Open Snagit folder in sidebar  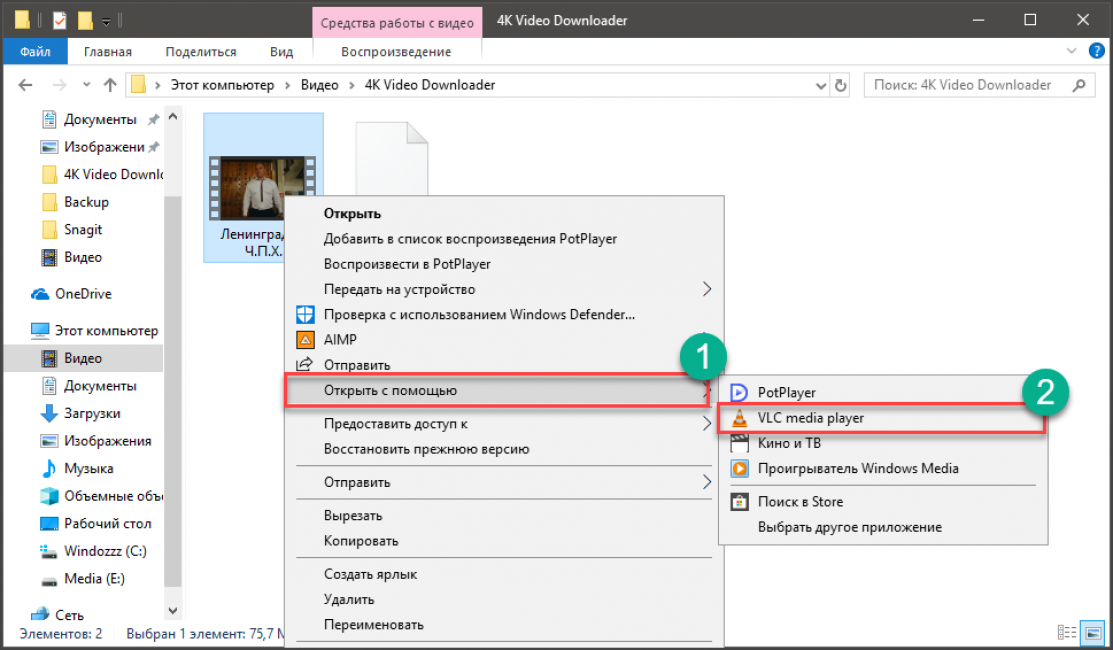(83, 230)
